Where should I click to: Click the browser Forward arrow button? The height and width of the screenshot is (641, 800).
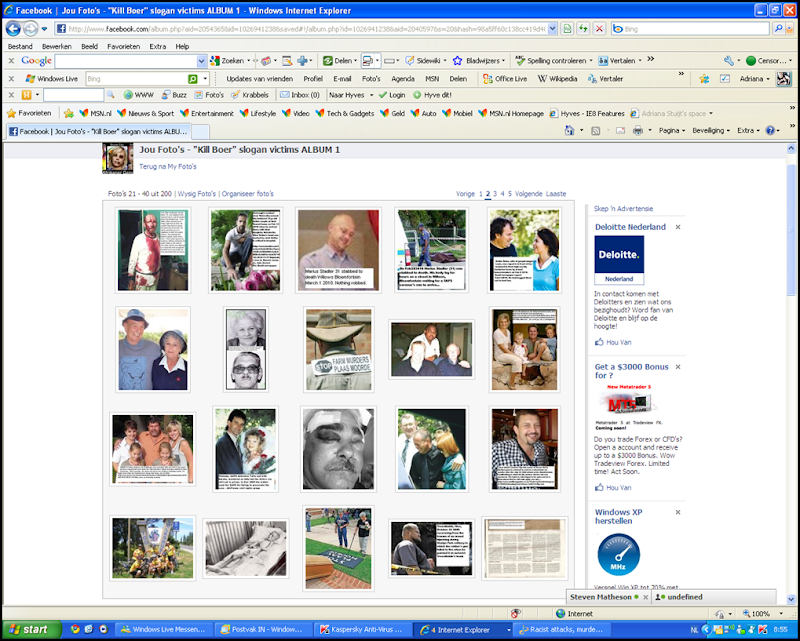[31, 29]
